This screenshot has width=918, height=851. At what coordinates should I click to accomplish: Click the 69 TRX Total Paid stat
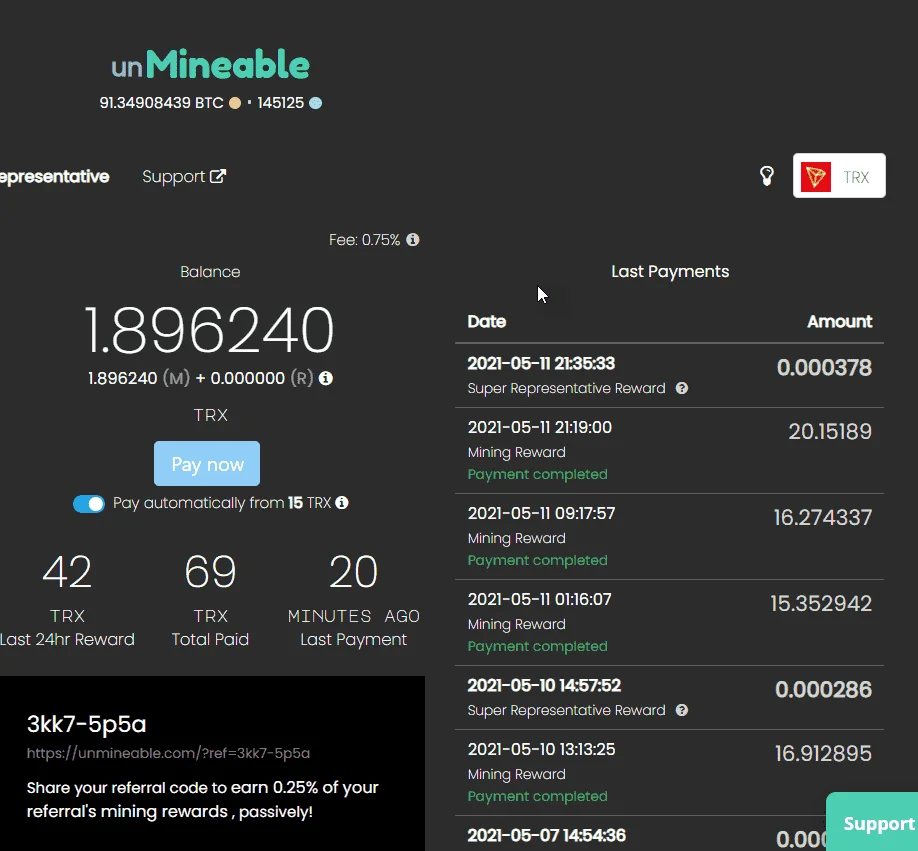click(210, 600)
